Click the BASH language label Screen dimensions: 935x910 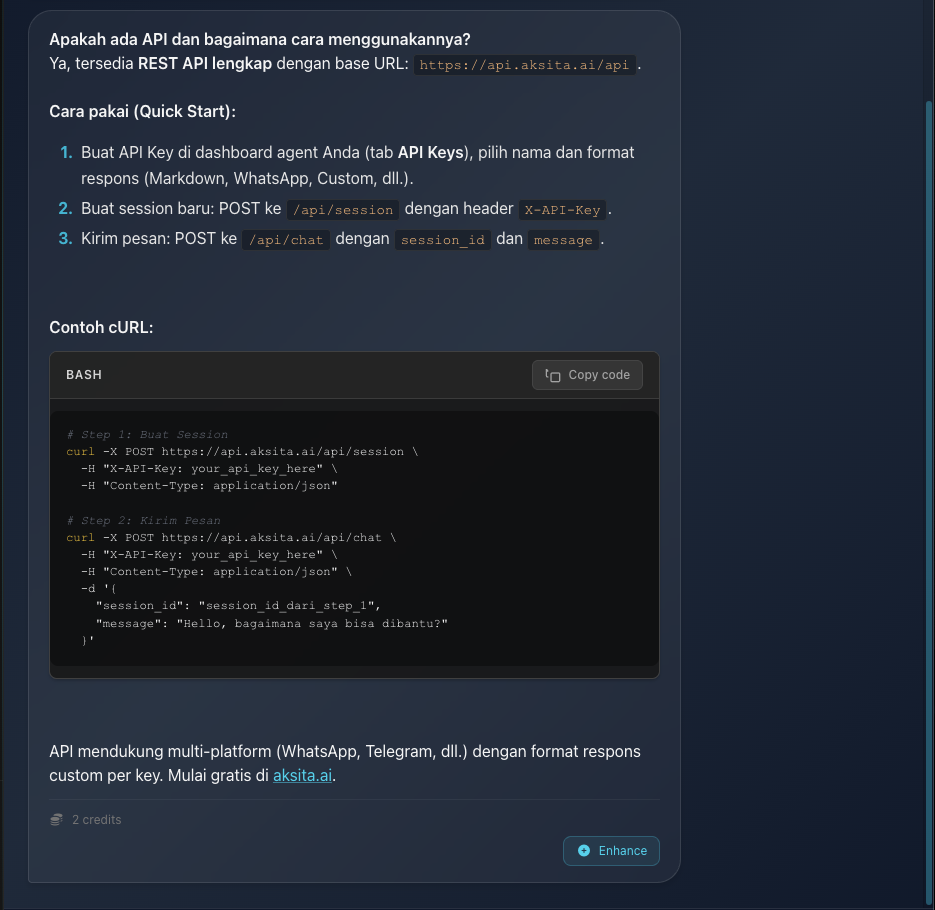click(84, 375)
